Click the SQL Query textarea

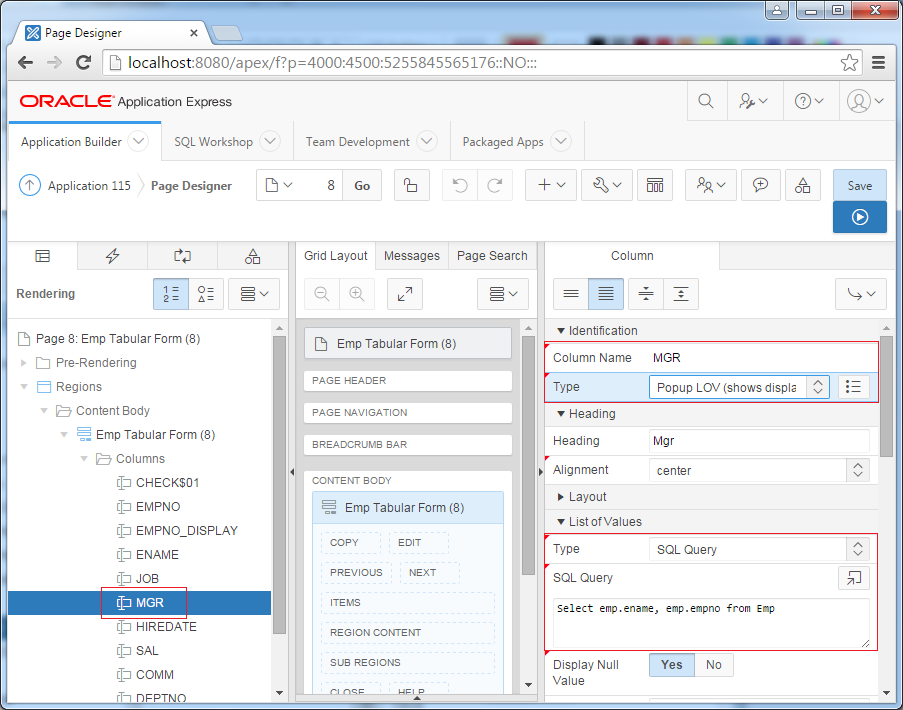coord(711,623)
